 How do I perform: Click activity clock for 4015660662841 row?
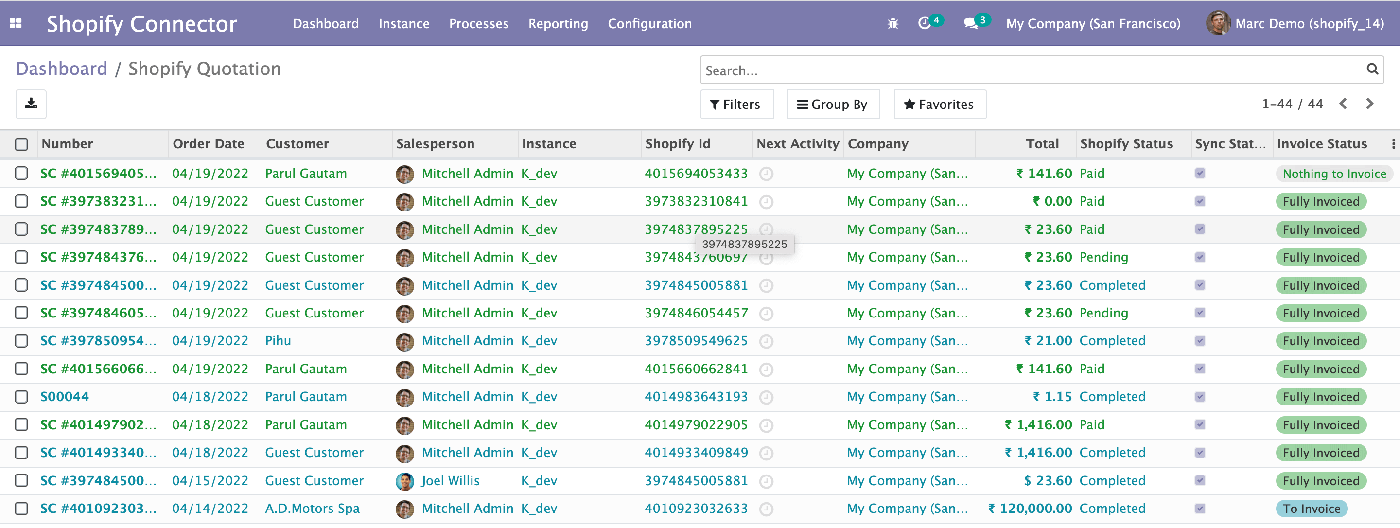click(766, 369)
